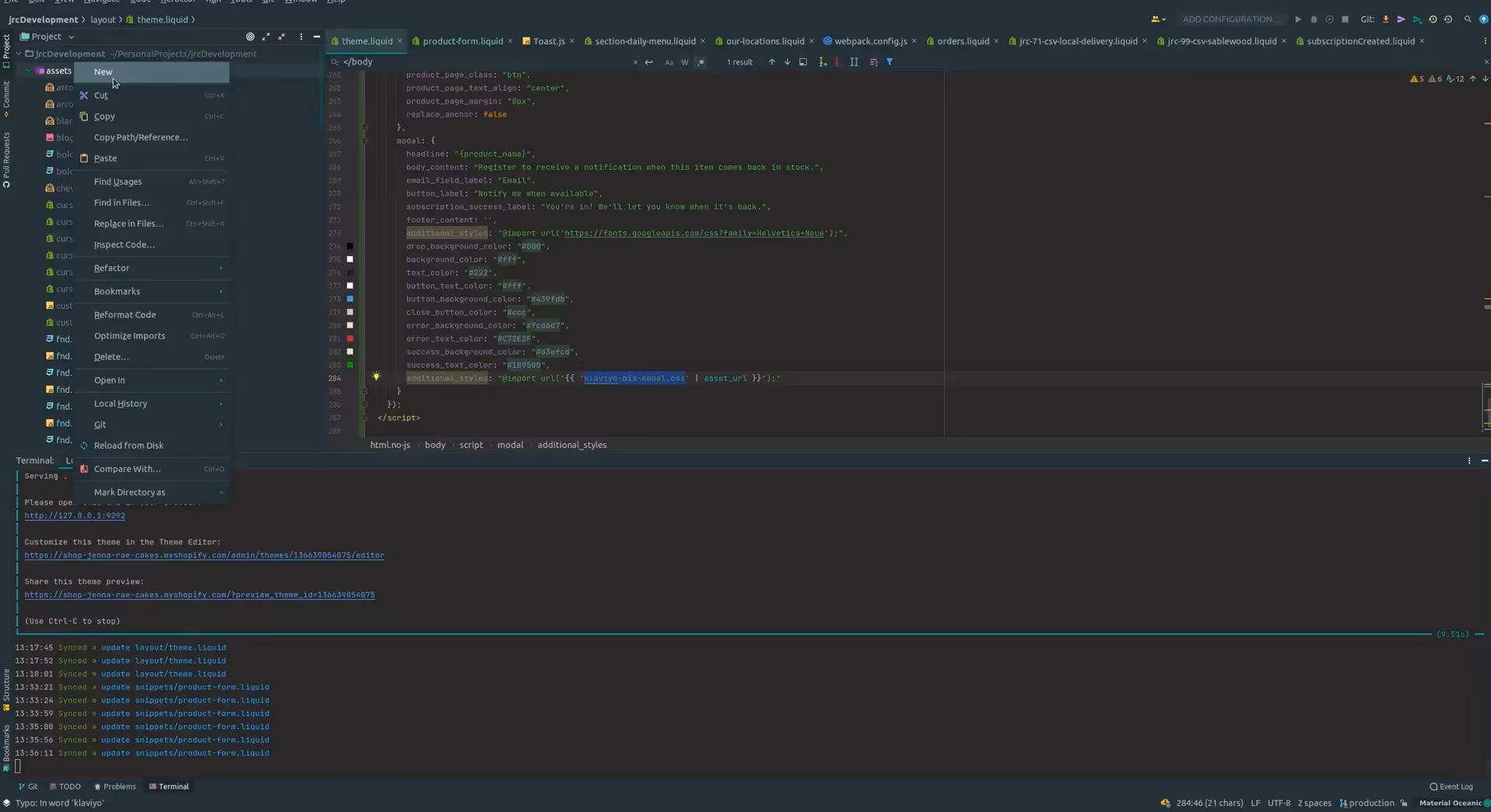This screenshot has height=812, width=1491.
Task: Click the red error_text_color swatch
Action: click(350, 338)
